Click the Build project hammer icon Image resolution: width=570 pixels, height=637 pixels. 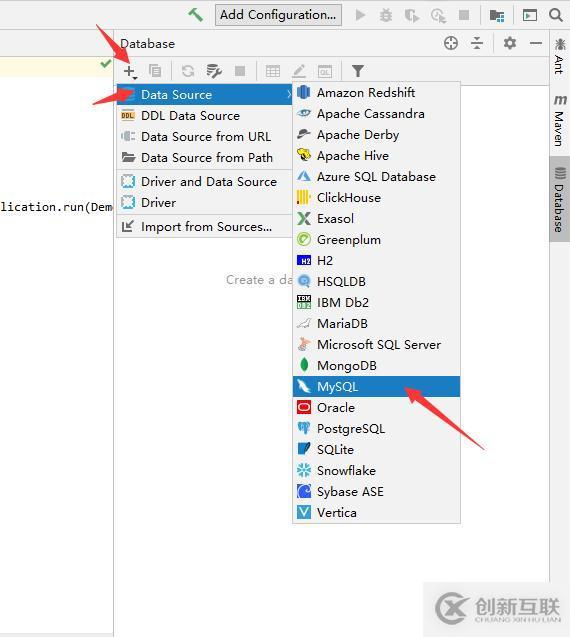point(195,15)
